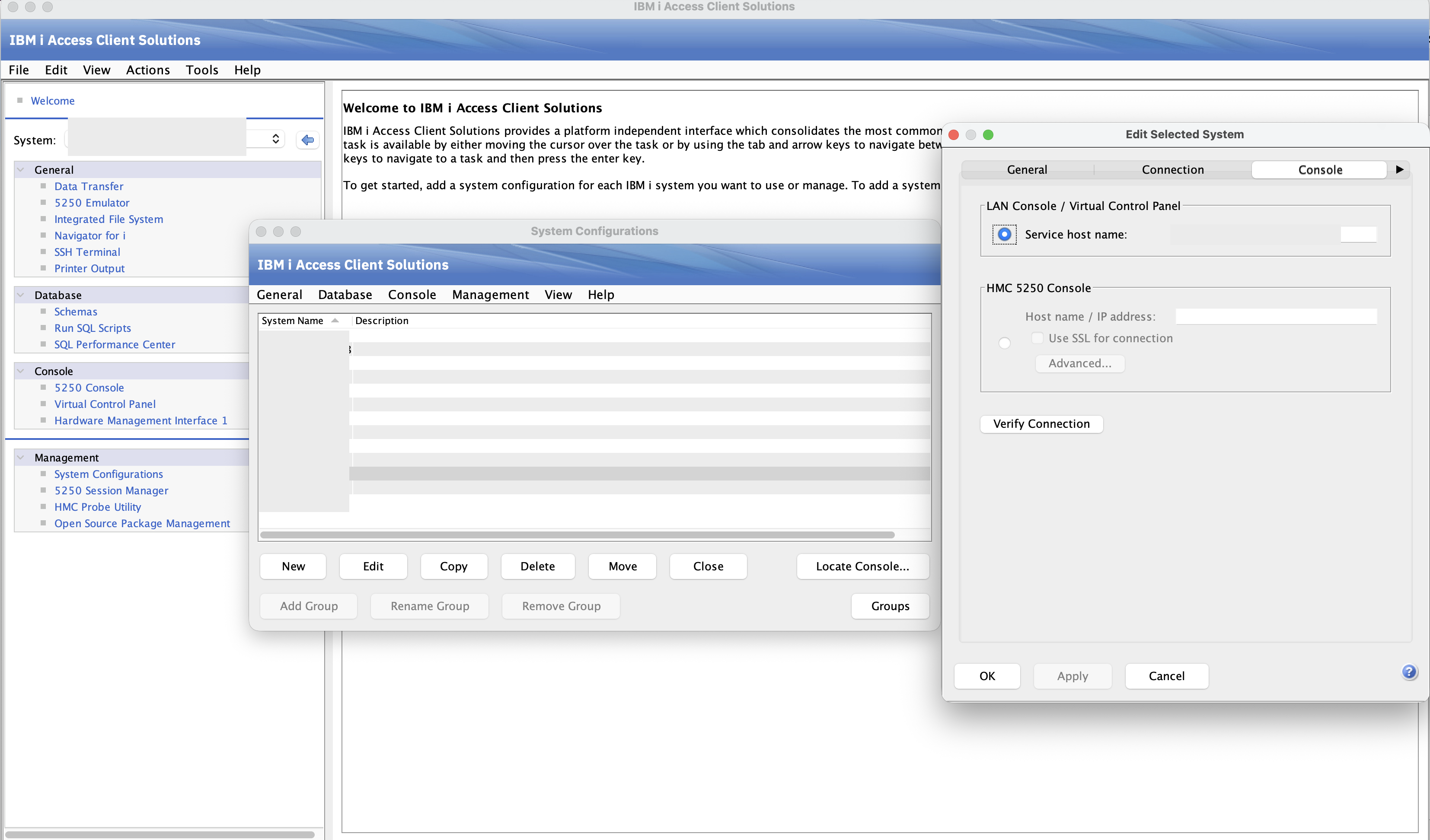
Task: Switch to the General tab in Edit dialog
Action: click(1027, 169)
